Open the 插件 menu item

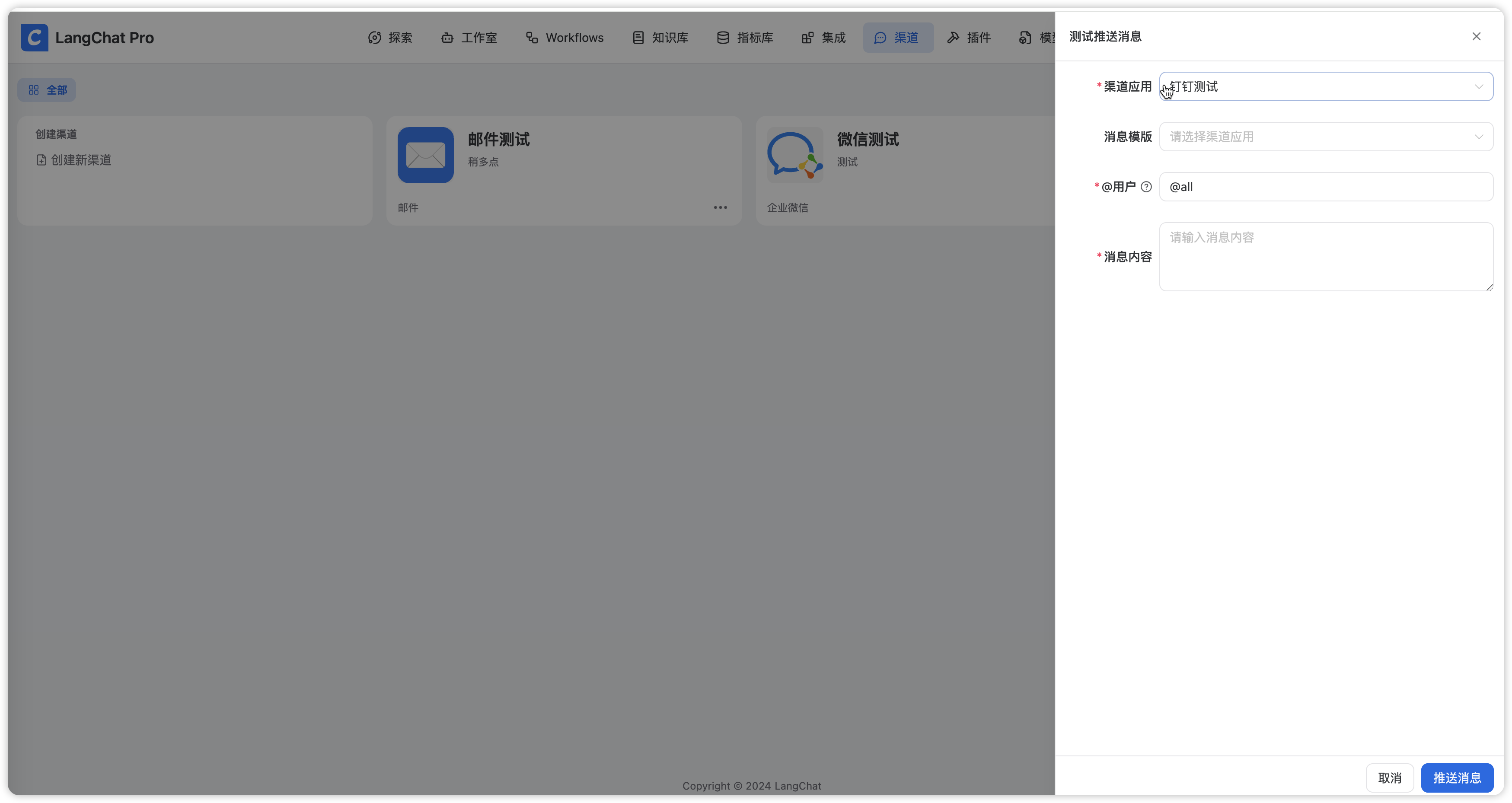(969, 38)
